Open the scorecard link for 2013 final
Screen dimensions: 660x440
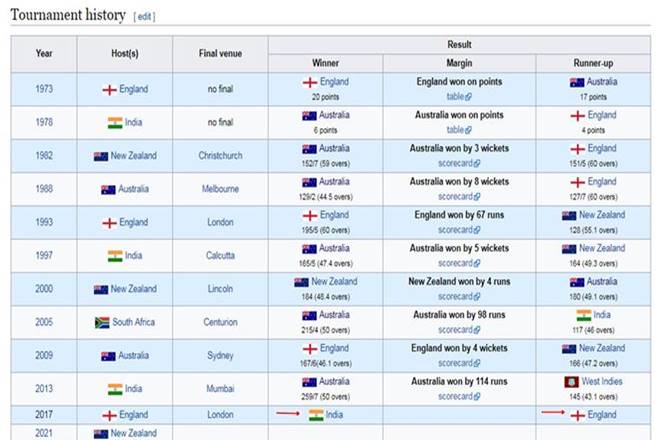coord(459,396)
